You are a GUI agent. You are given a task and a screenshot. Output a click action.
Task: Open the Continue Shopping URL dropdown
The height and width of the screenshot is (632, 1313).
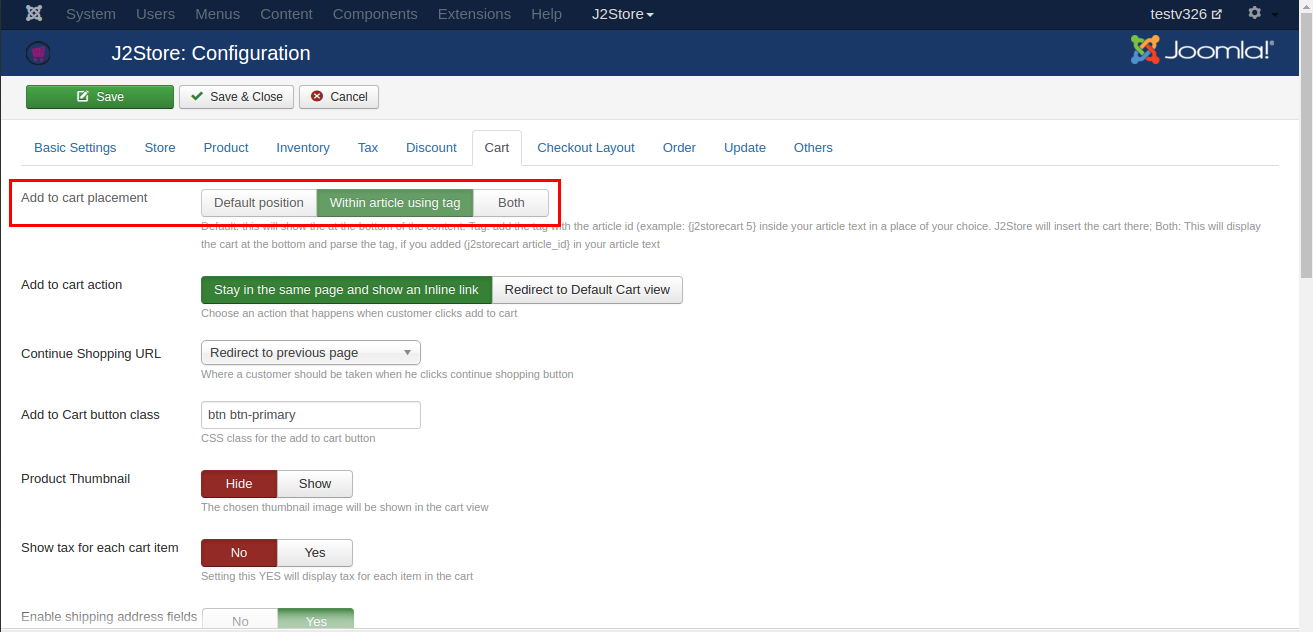coord(311,353)
